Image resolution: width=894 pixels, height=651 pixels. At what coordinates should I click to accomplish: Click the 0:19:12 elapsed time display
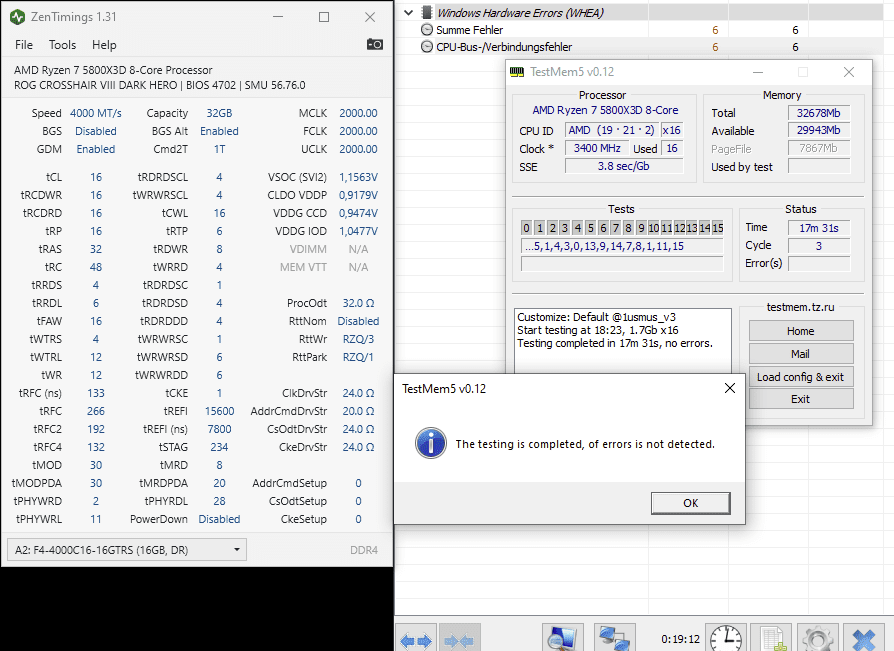[x=680, y=639]
